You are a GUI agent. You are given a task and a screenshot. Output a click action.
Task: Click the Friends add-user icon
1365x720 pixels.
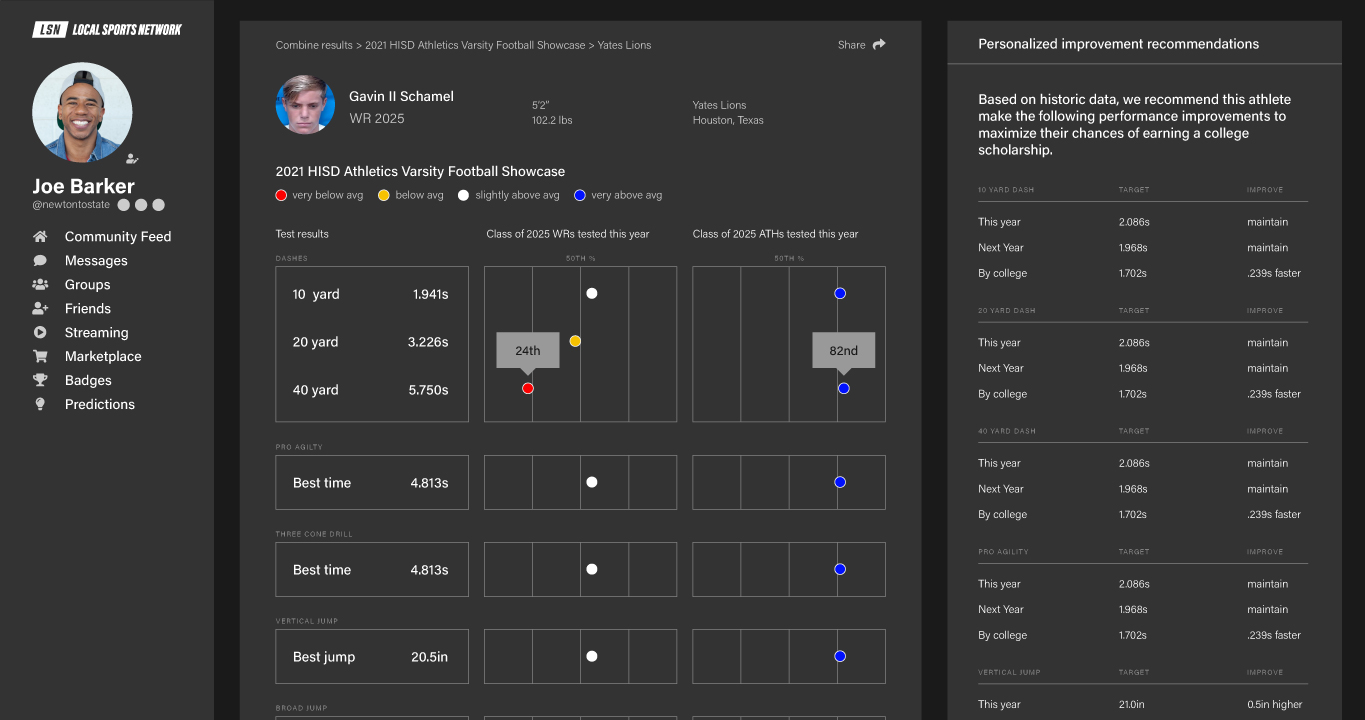coord(40,309)
